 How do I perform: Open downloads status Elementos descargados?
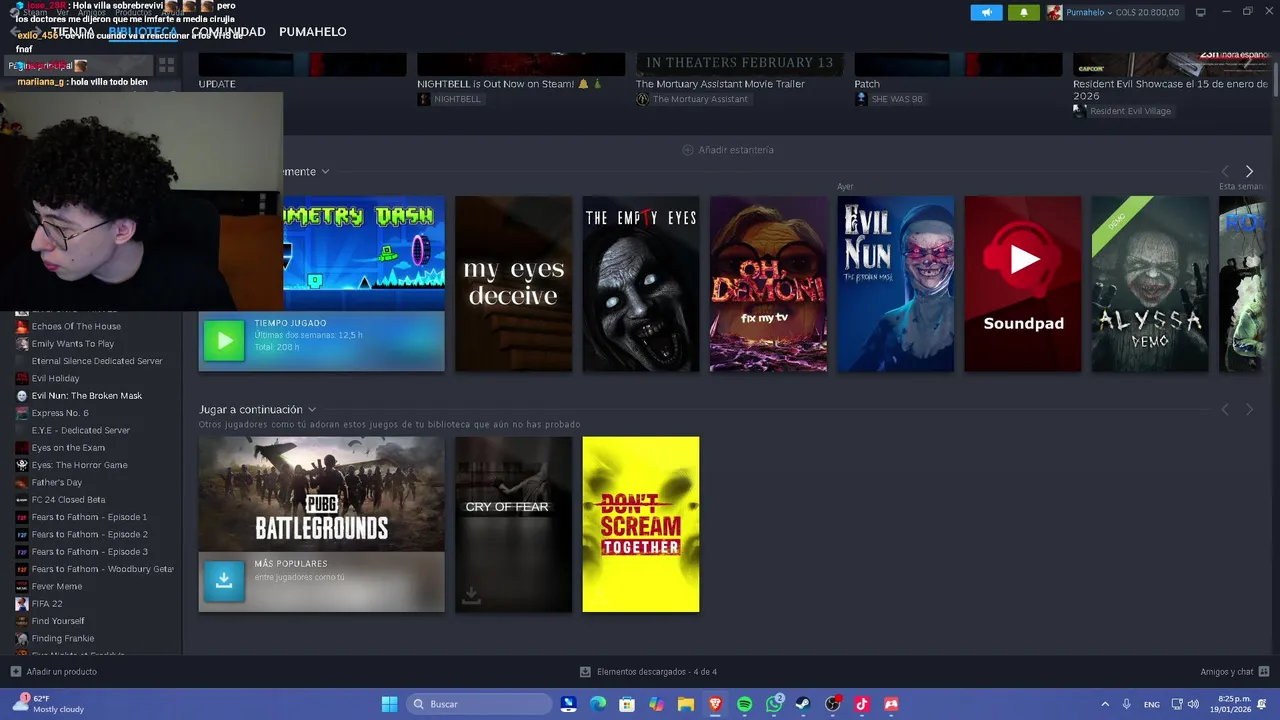[x=649, y=672]
